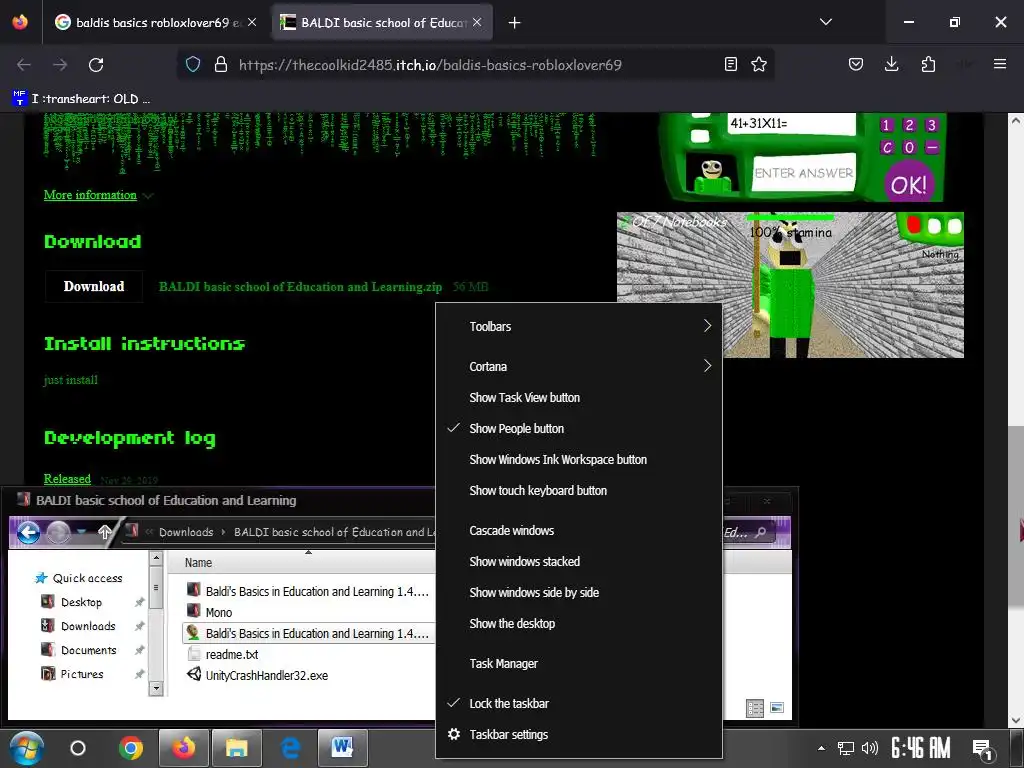
Task: Open the tracking protection shield icon
Action: click(193, 64)
